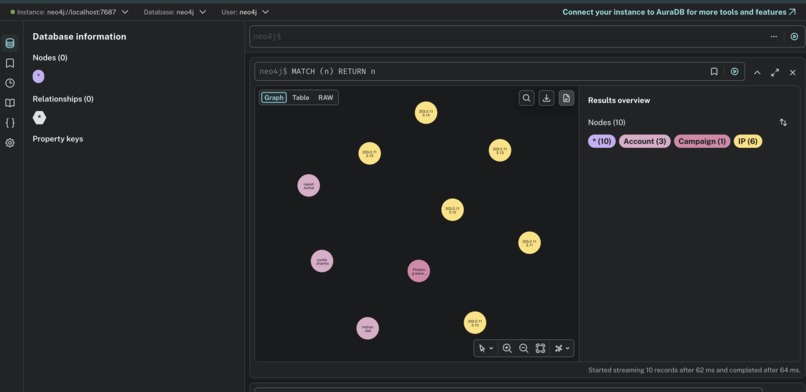Click the streaming records status message
This screenshot has height=392, width=806.
694,370
